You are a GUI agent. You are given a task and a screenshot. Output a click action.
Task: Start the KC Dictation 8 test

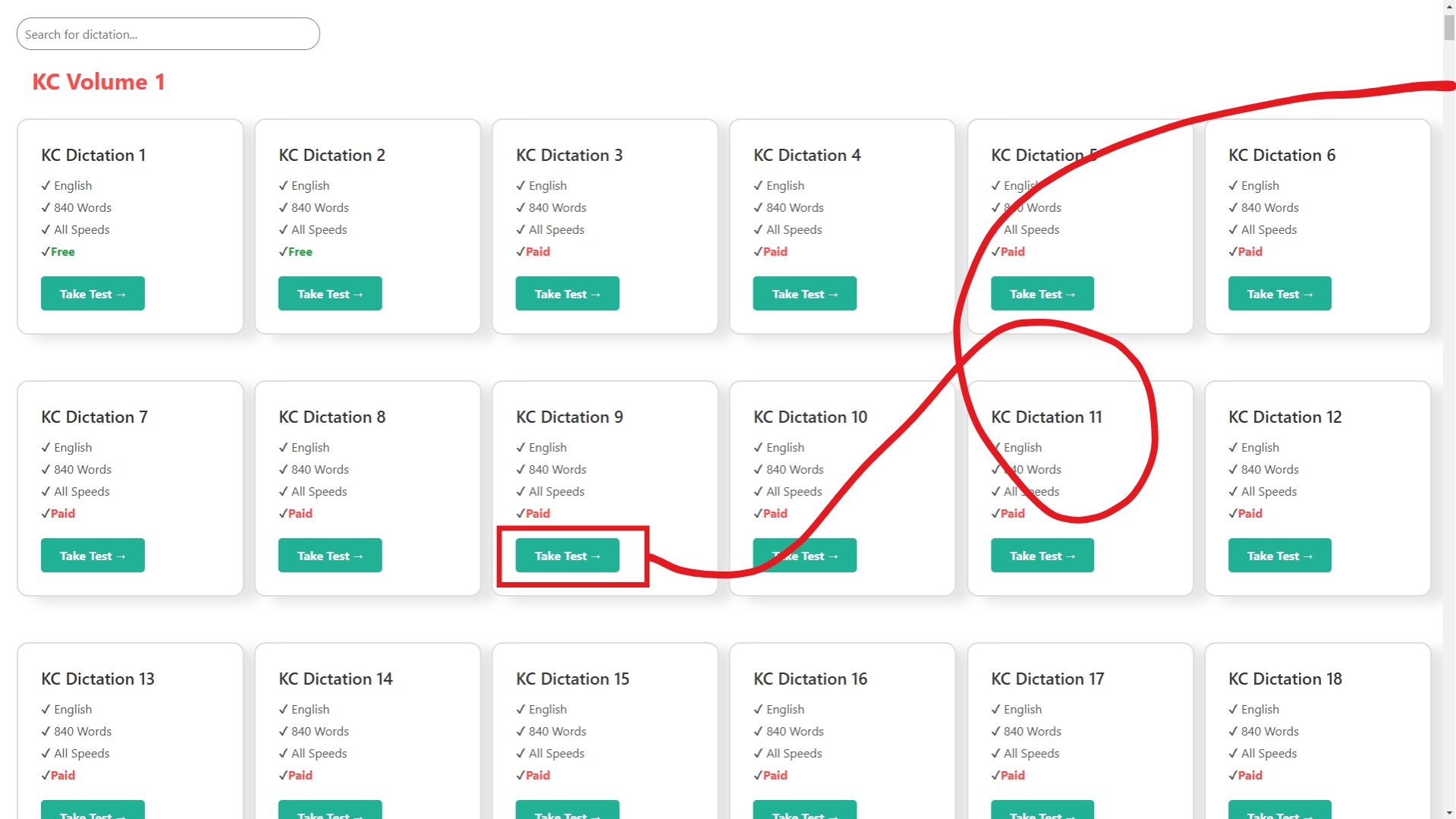point(329,555)
